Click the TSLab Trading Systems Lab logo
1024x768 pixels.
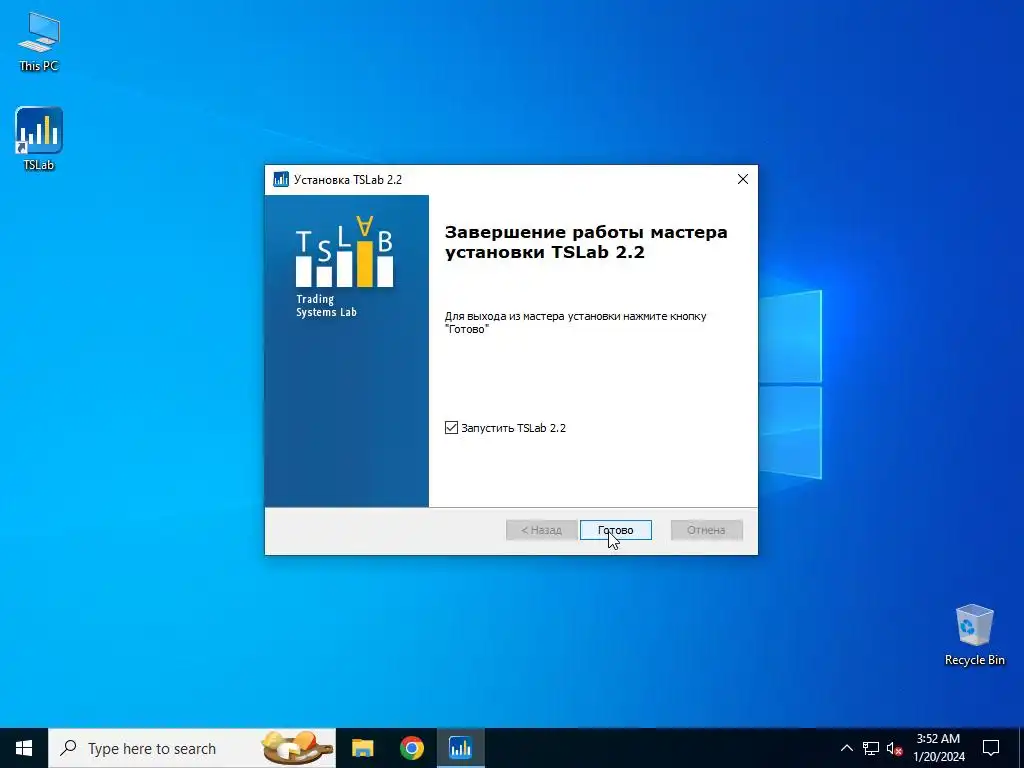tap(344, 266)
